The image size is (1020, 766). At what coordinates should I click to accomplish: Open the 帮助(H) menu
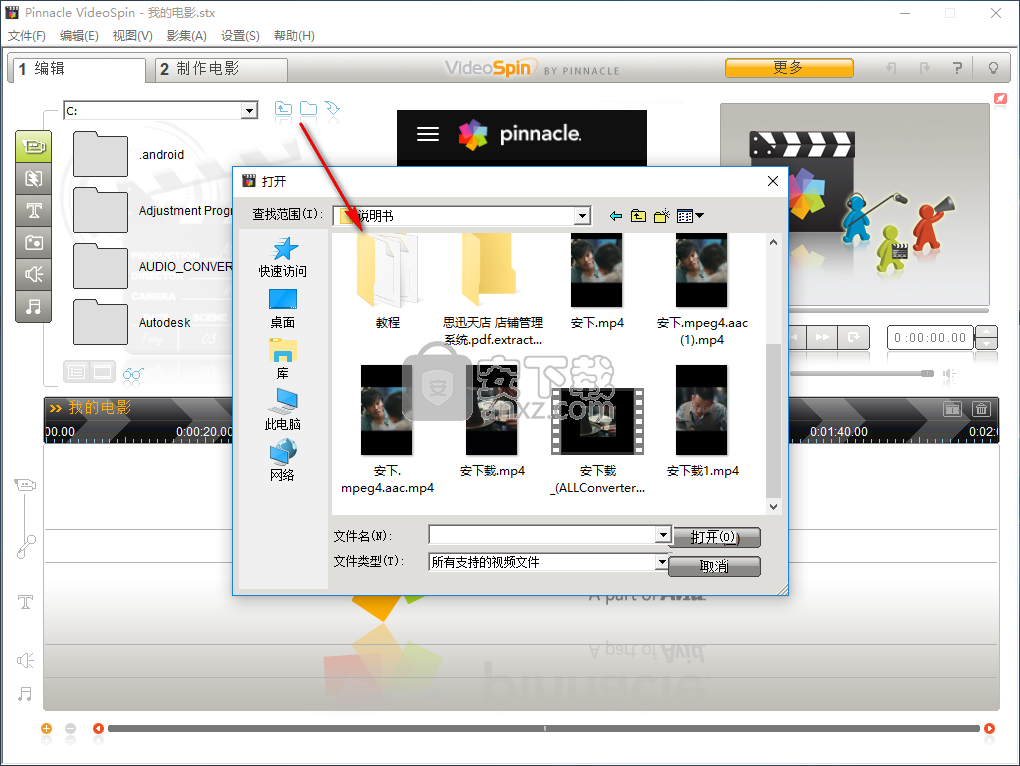(294, 36)
